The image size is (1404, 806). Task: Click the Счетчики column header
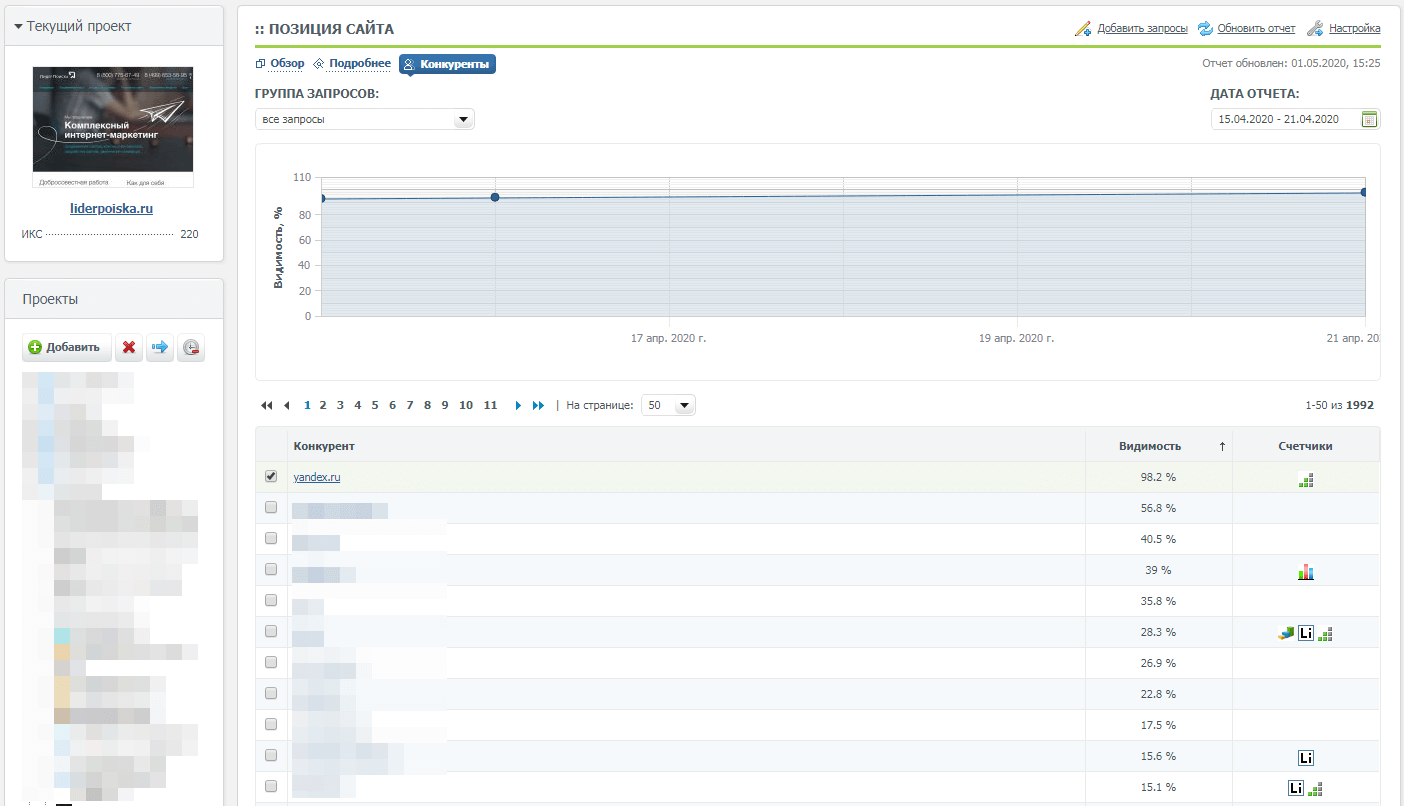click(x=1305, y=447)
